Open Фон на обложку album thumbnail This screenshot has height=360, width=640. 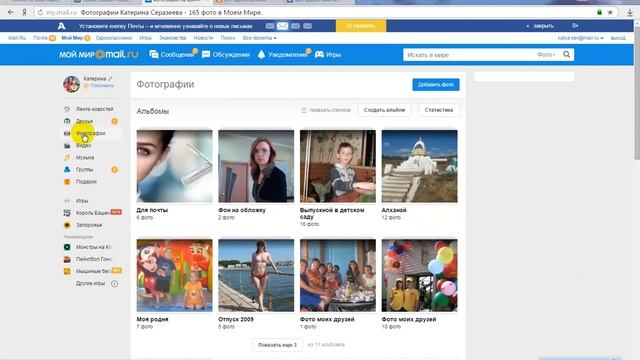256,166
